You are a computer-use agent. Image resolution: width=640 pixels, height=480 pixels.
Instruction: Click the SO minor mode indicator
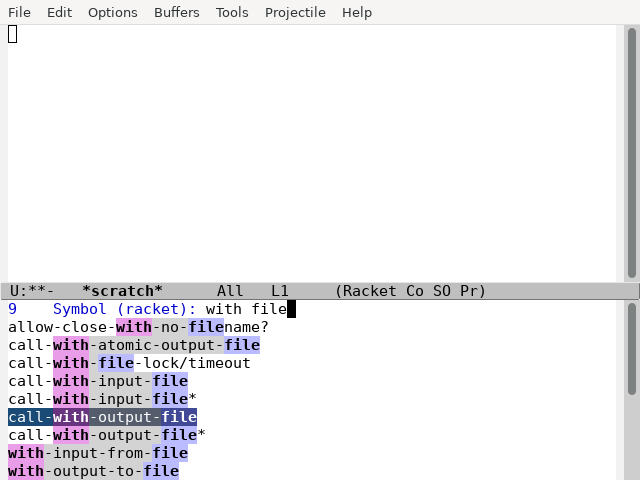[442, 291]
